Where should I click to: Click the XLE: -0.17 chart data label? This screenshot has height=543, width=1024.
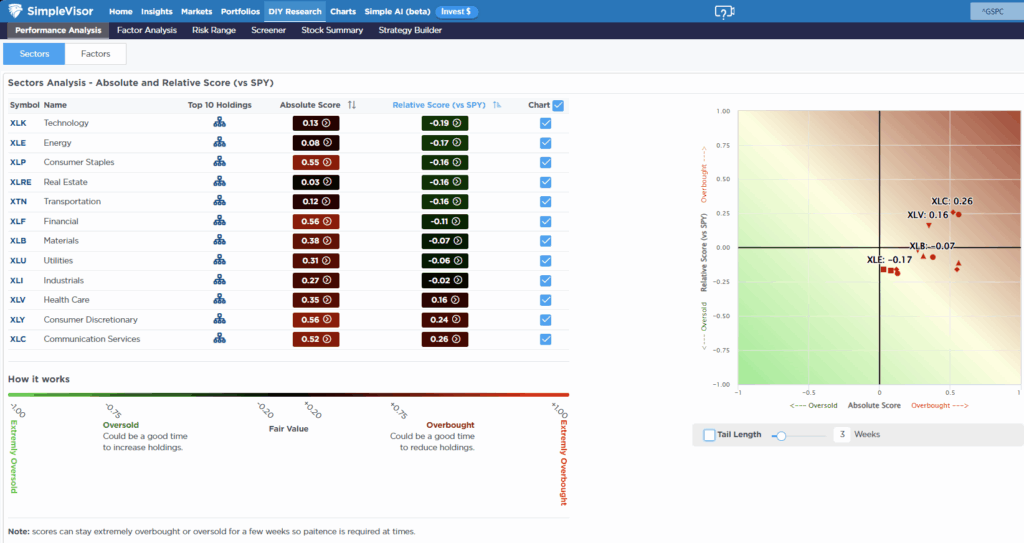(x=889, y=259)
